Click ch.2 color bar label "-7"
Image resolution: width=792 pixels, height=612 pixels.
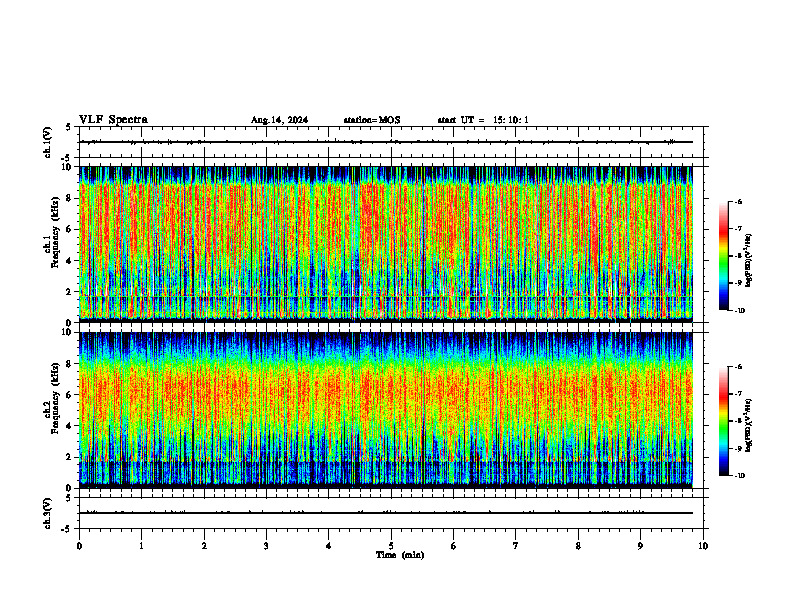[x=738, y=394]
